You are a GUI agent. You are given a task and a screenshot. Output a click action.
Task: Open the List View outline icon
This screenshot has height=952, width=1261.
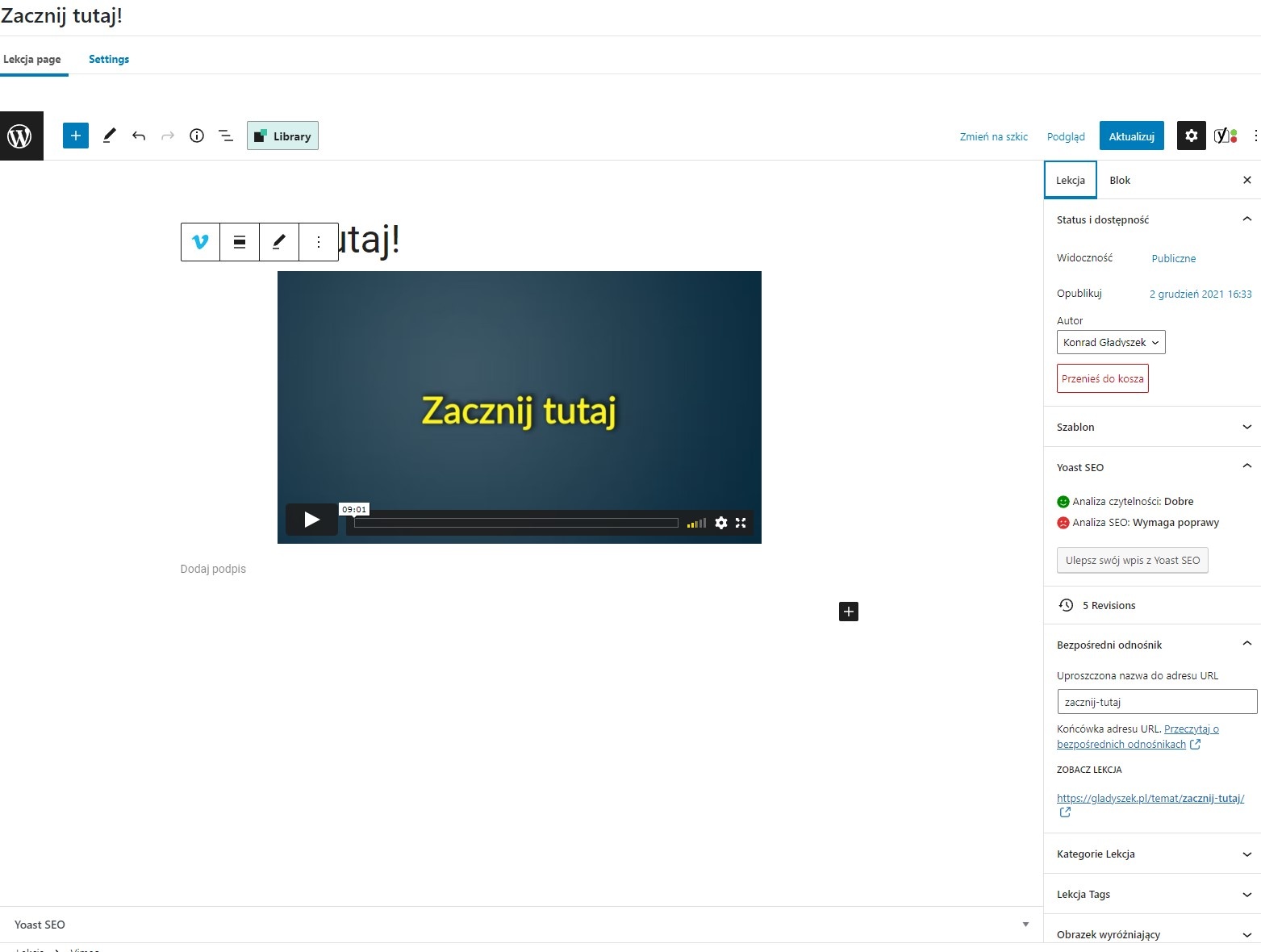pyautogui.click(x=226, y=136)
